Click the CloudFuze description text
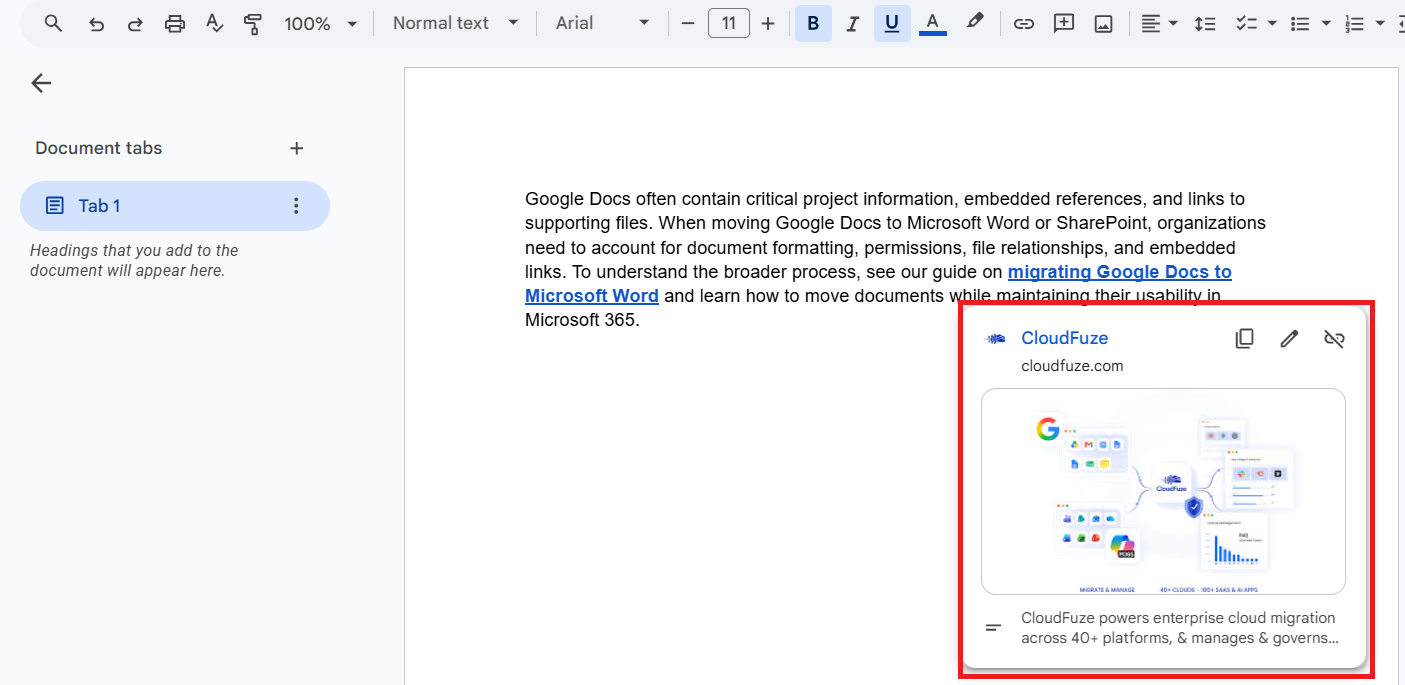Image resolution: width=1405 pixels, height=685 pixels. pyautogui.click(x=1180, y=628)
